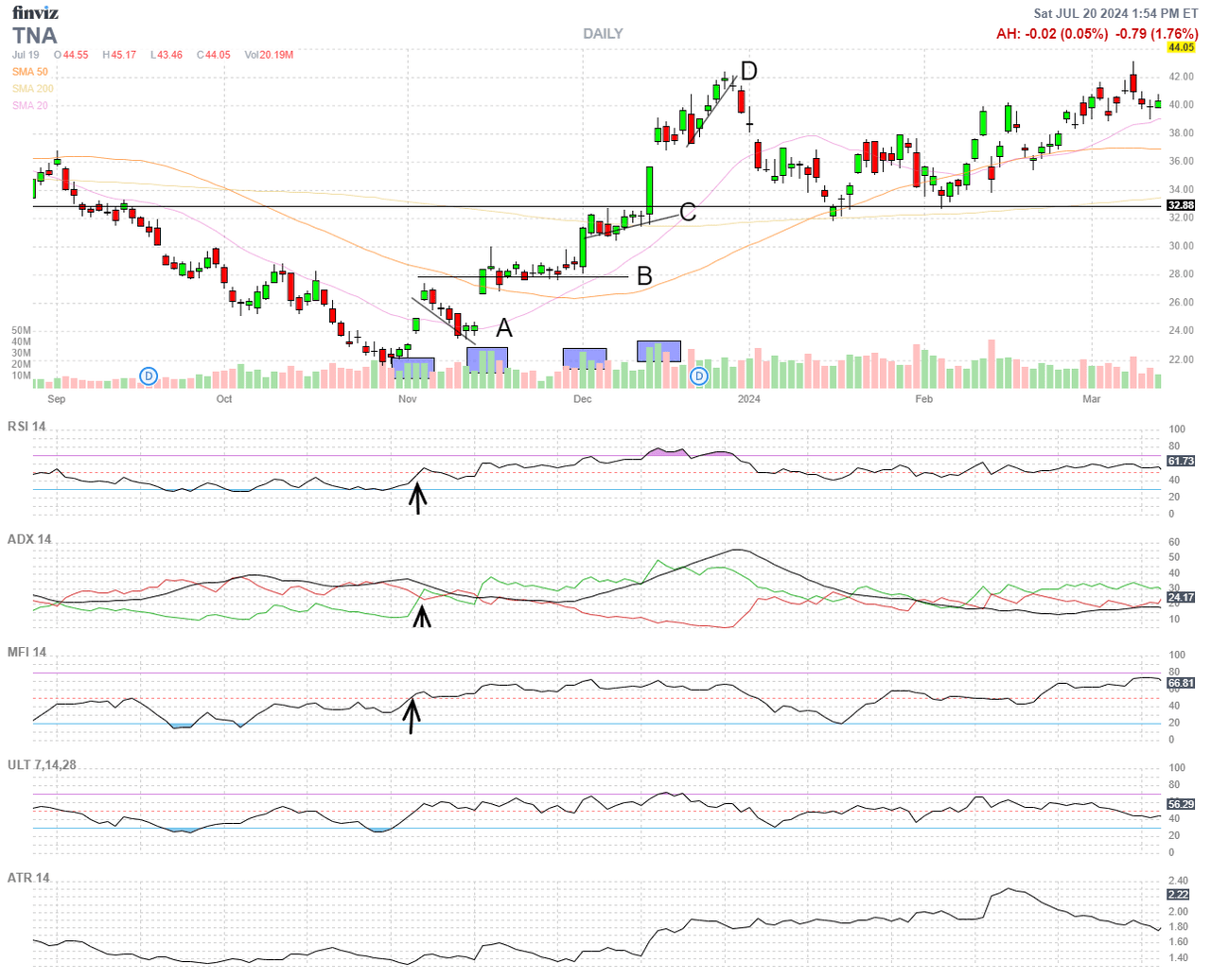Screen dimensions: 1211x980
Task: Select the RSI value 61.73
Action: pyautogui.click(x=1181, y=461)
